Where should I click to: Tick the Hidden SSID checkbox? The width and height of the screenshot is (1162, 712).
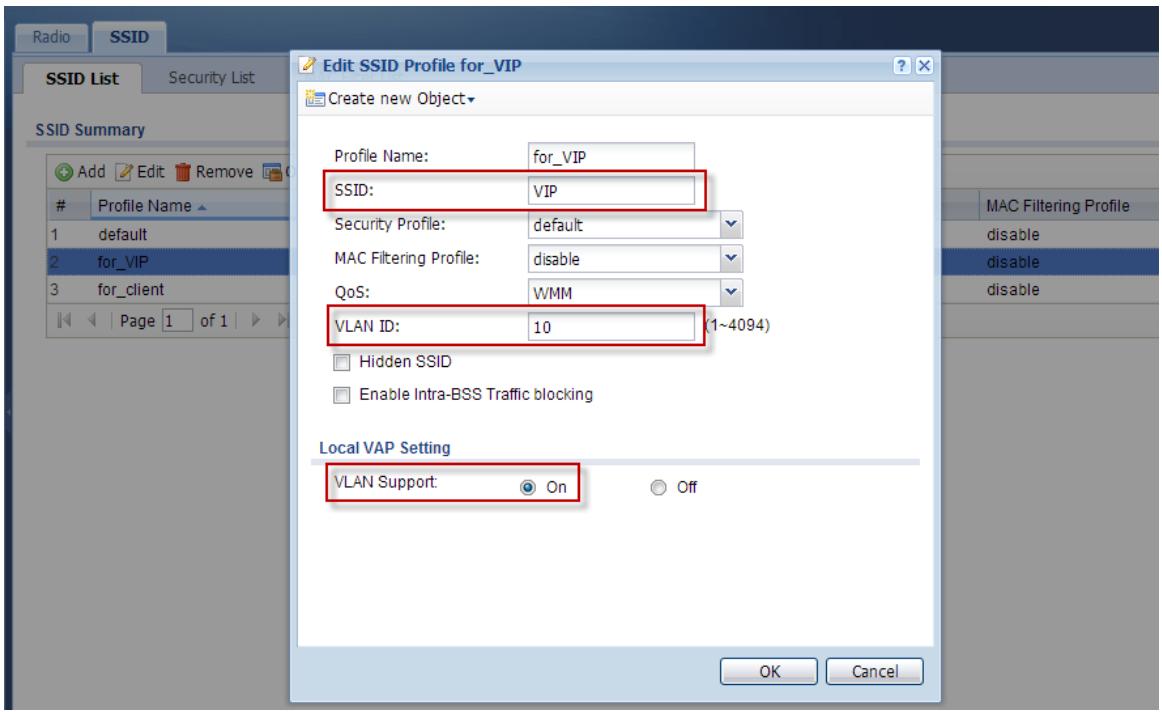pyautogui.click(x=342, y=362)
